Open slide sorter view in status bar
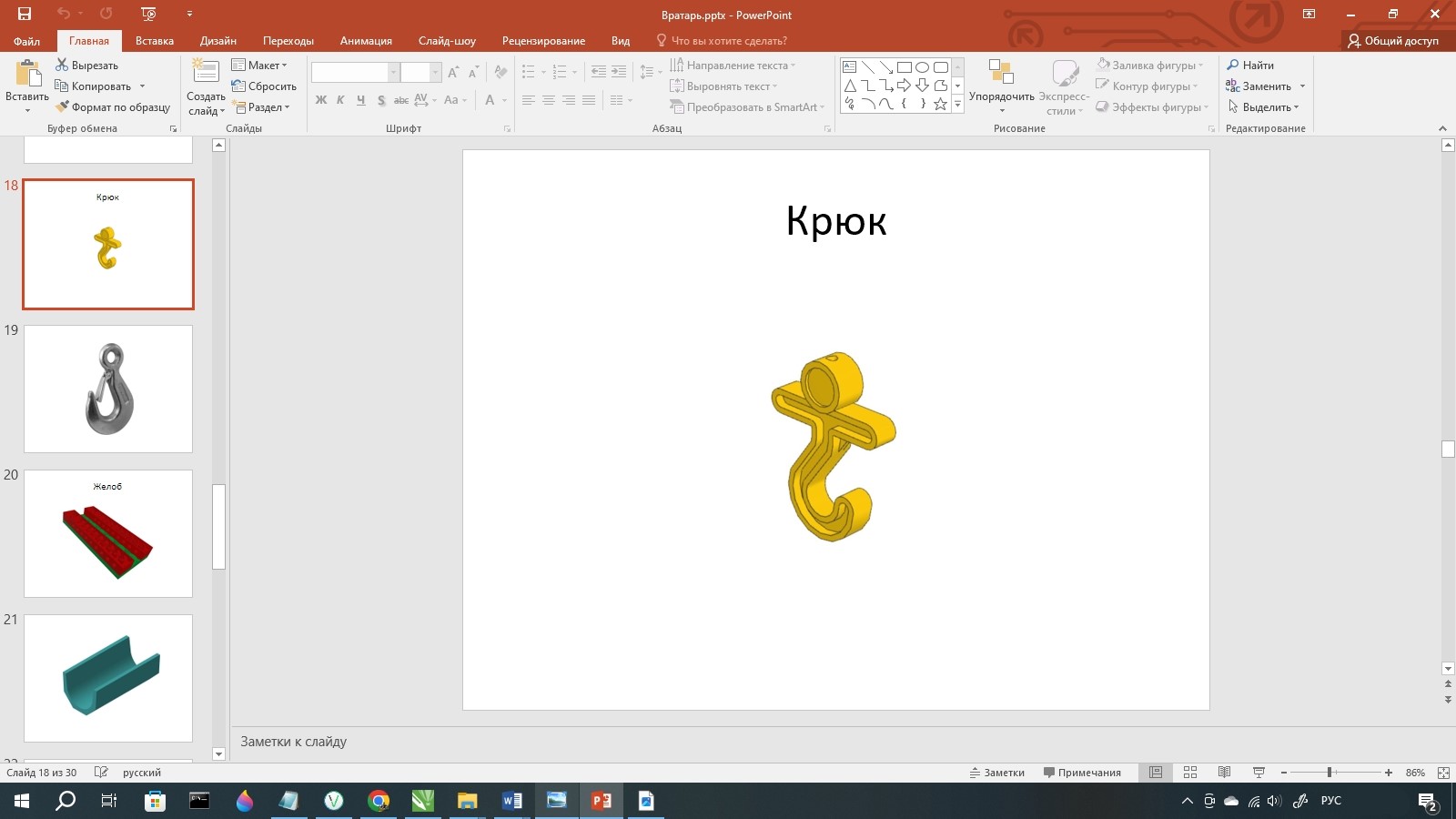Viewport: 1456px width, 819px height. tap(1190, 773)
